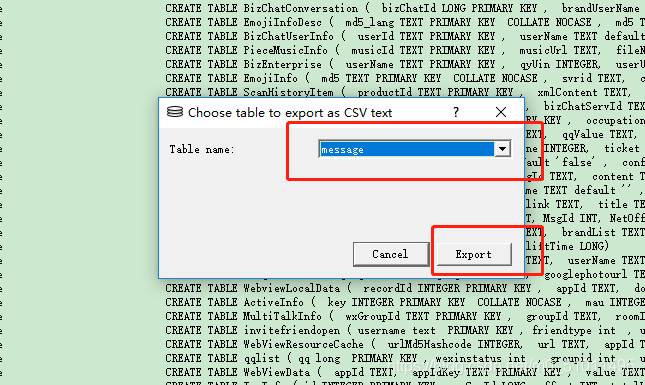
Task: Click the database icon in dialog title
Action: click(x=175, y=112)
